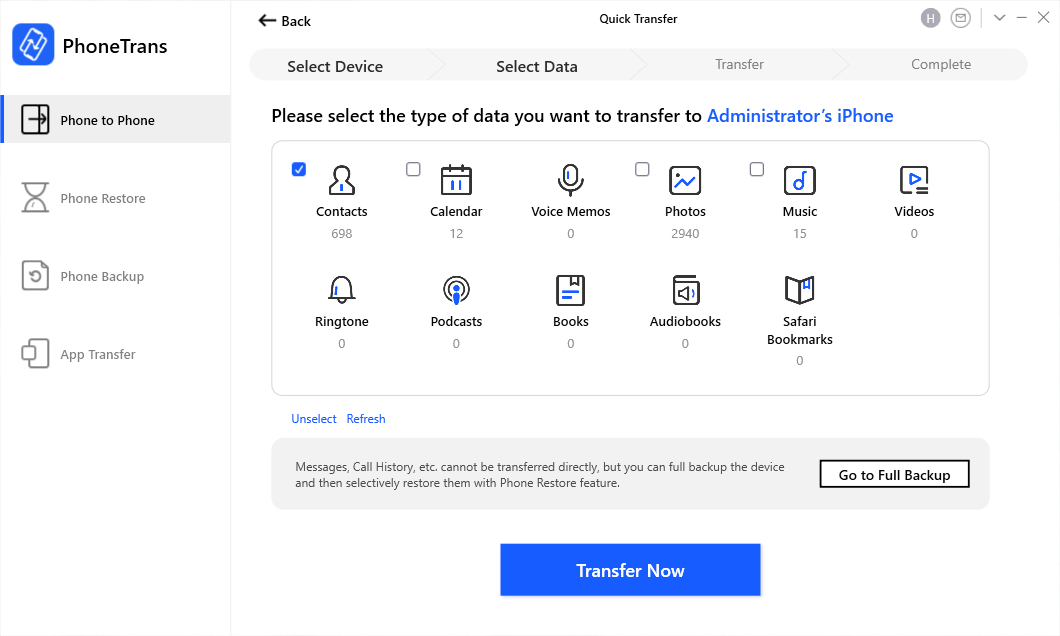This screenshot has height=636, width=1060.
Task: Click the H user account avatar
Action: 931,18
